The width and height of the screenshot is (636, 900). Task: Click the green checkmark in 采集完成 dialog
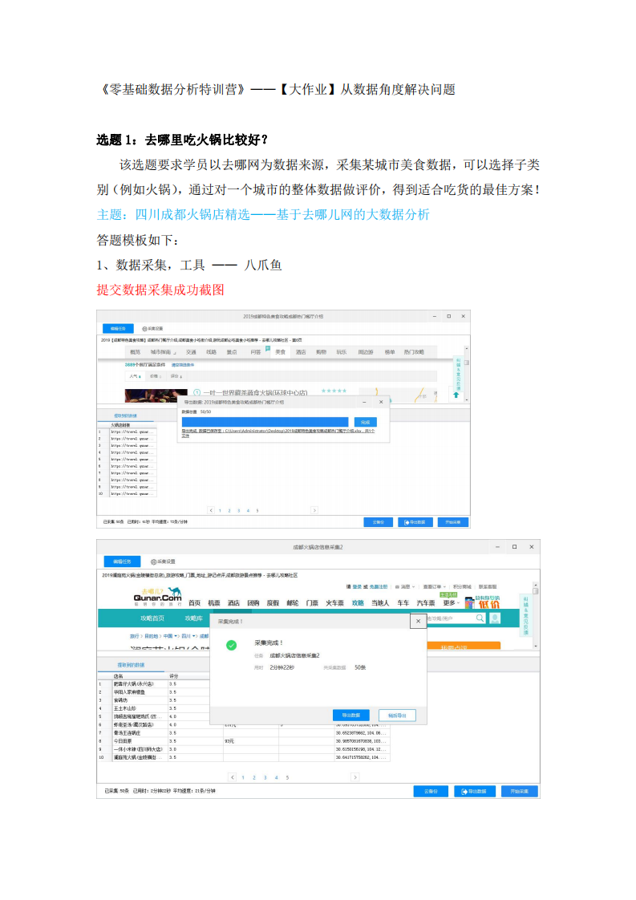tap(231, 645)
